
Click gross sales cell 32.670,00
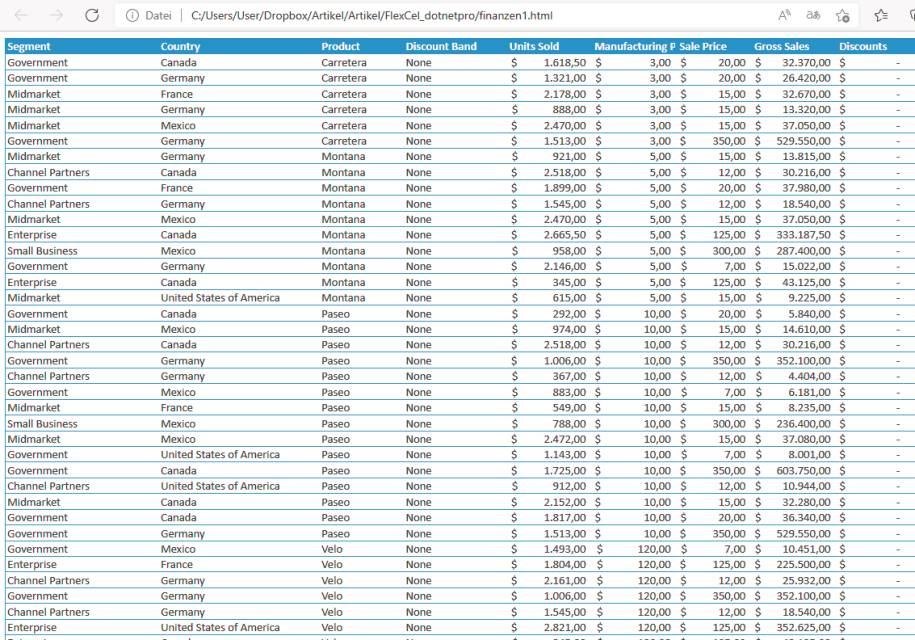(806, 94)
